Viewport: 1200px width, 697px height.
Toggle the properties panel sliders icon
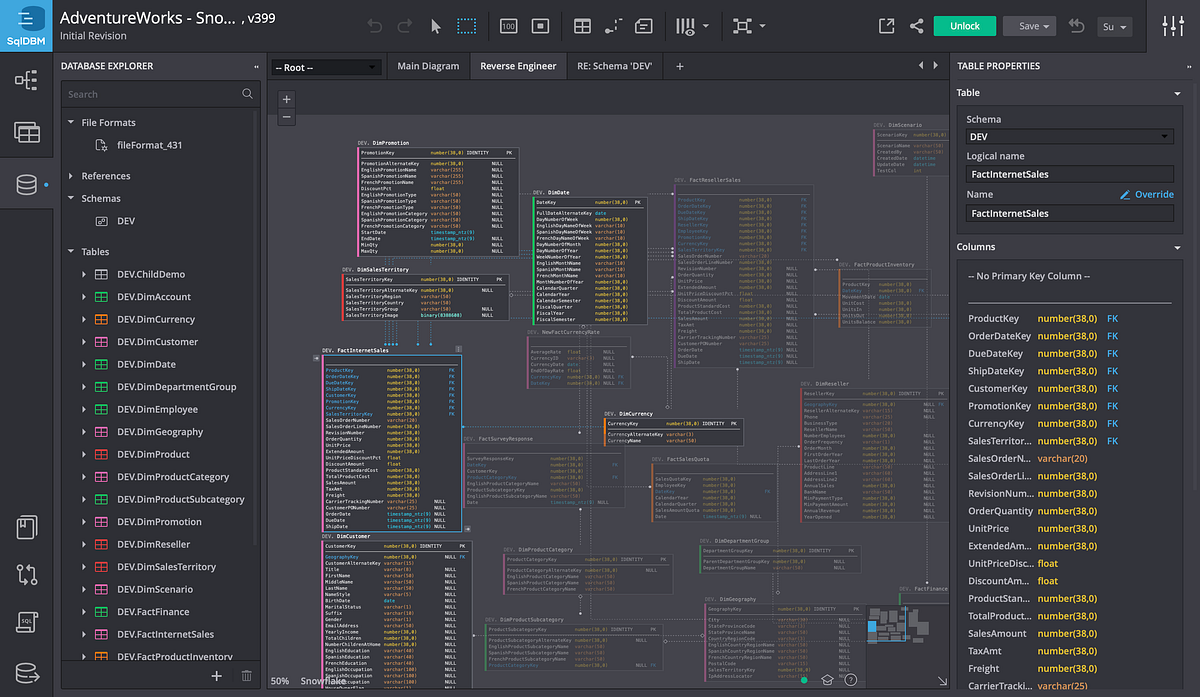(x=1173, y=26)
